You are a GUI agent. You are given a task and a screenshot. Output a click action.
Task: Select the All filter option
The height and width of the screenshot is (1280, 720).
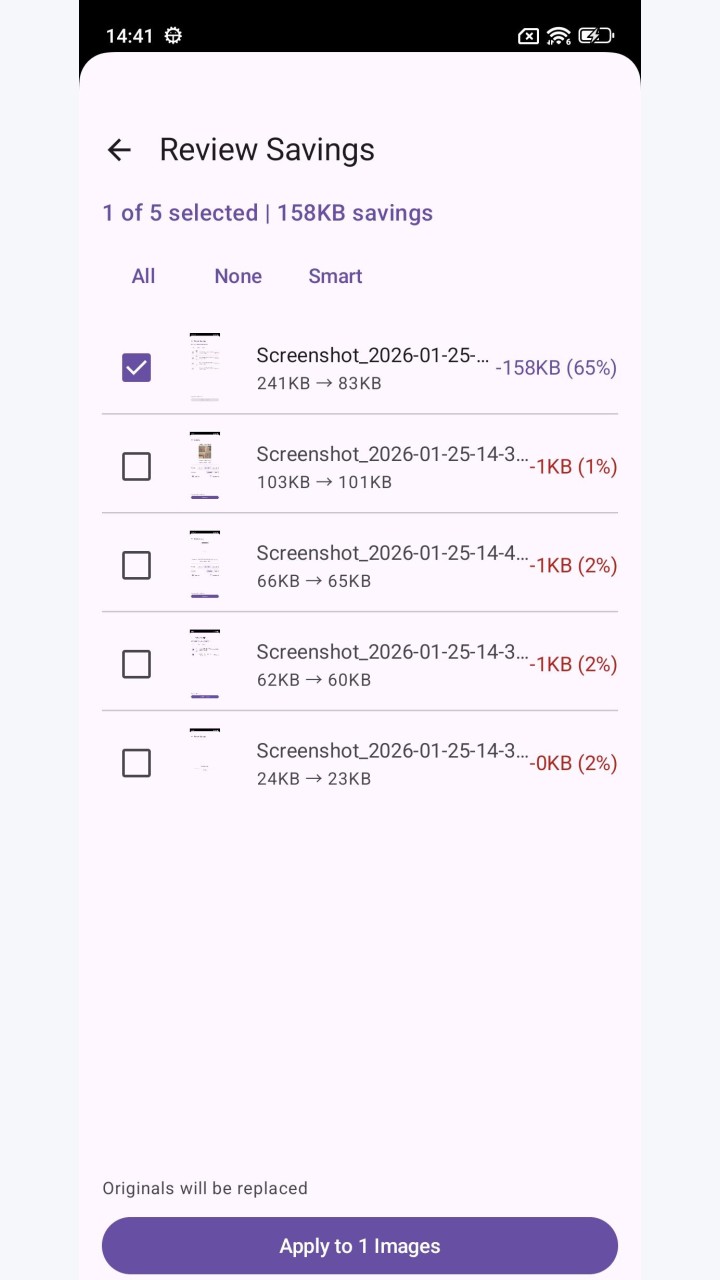[143, 276]
